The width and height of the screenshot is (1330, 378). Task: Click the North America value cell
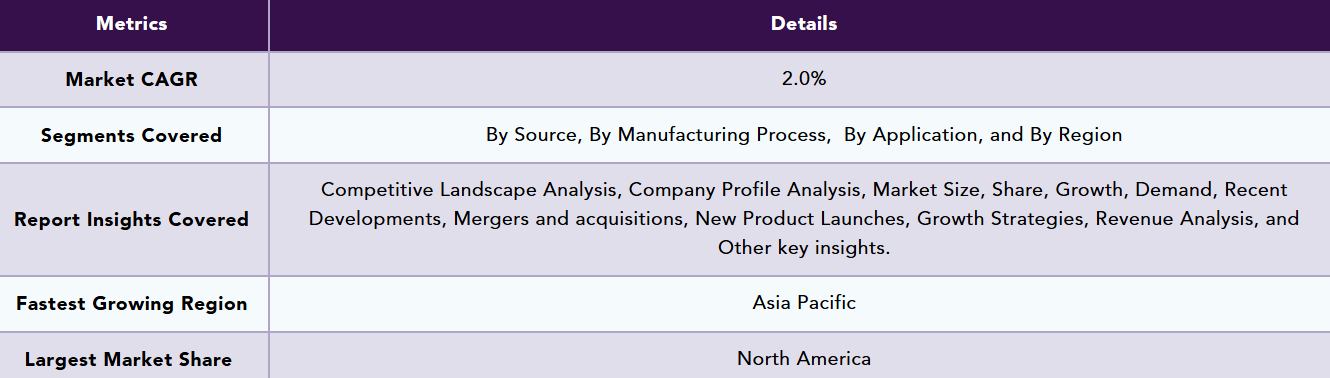click(804, 358)
